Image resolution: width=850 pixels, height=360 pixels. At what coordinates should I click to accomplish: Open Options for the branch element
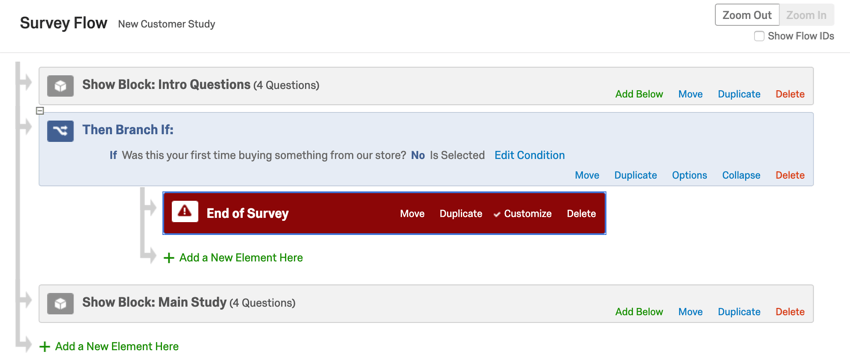pyautogui.click(x=690, y=175)
